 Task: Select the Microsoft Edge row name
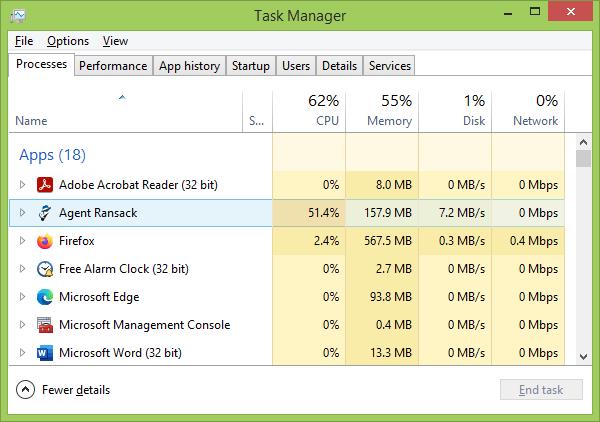pyautogui.click(x=99, y=297)
